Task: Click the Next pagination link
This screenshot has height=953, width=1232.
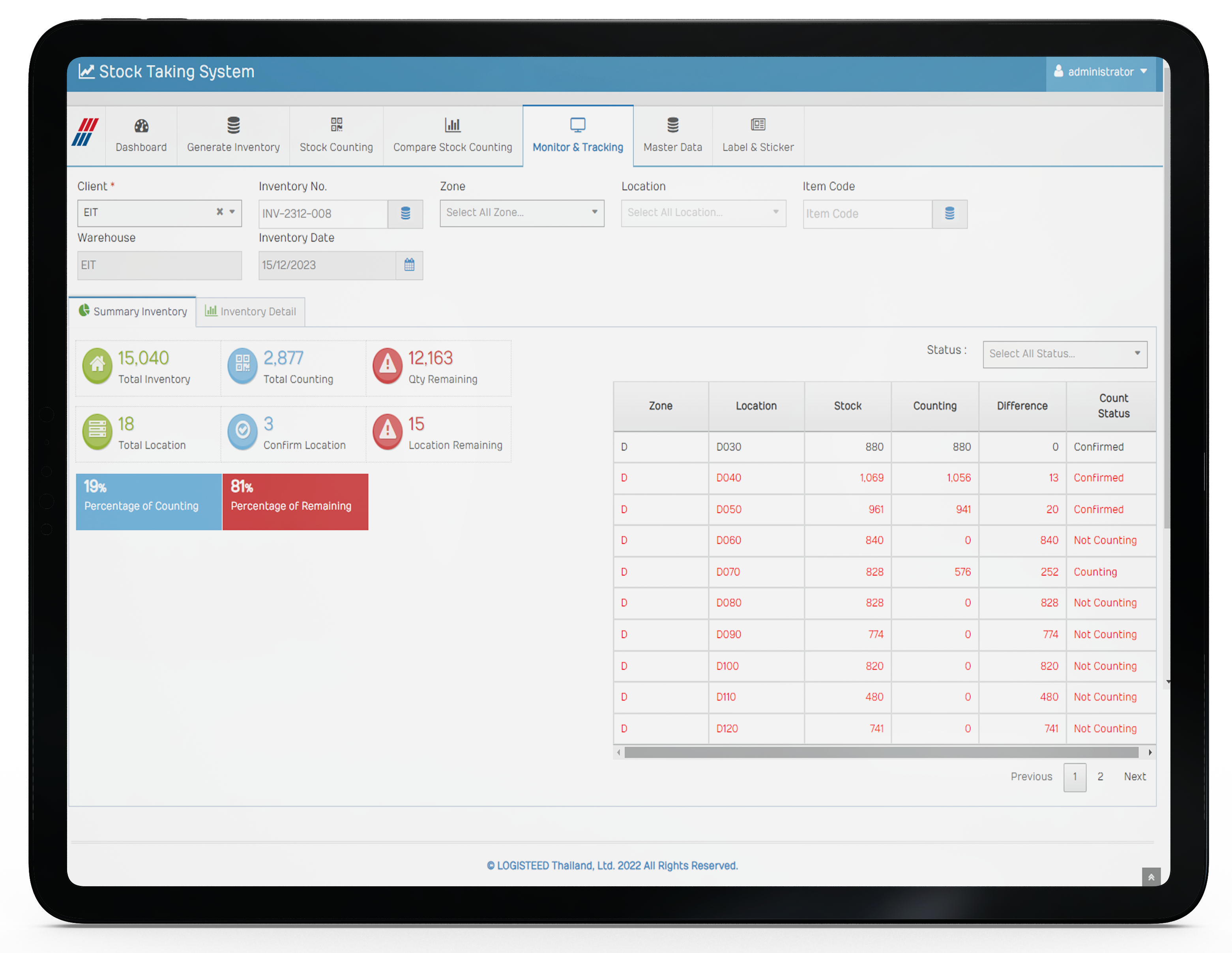Action: (1135, 777)
